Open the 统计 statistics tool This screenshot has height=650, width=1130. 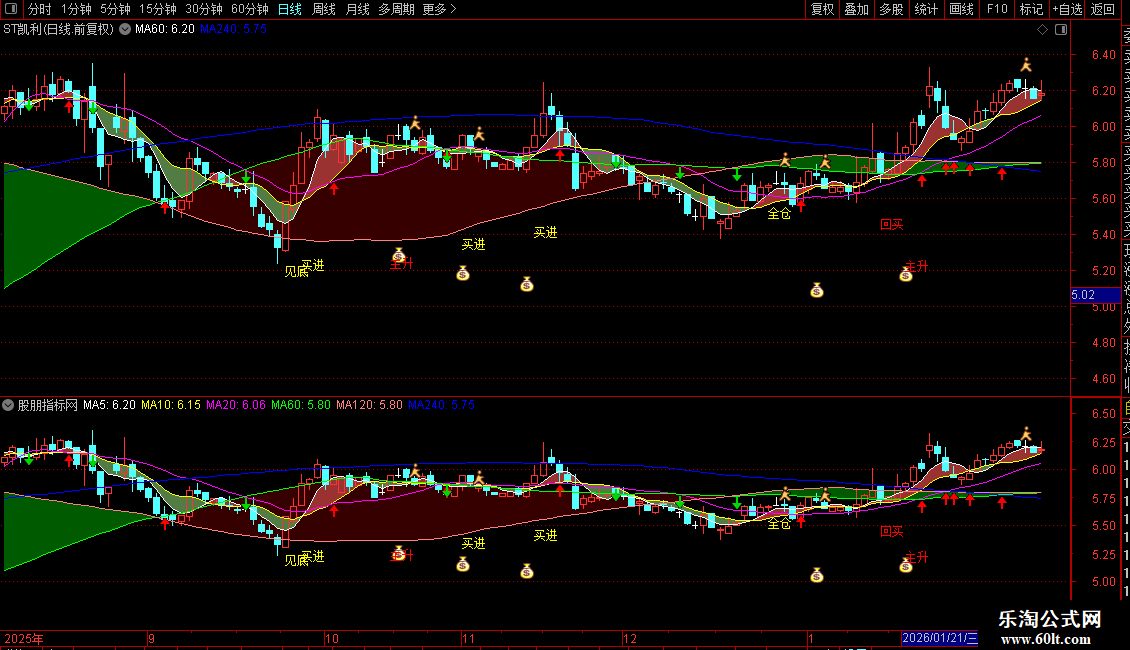coord(926,9)
